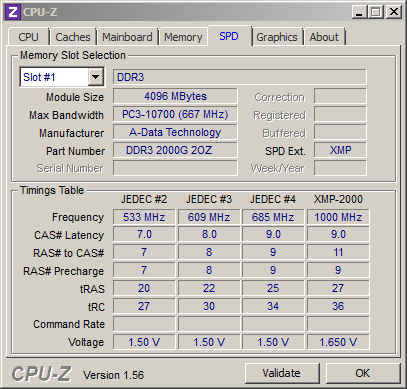Open the Mainboard tab
This screenshot has height=389, width=407.
127,37
